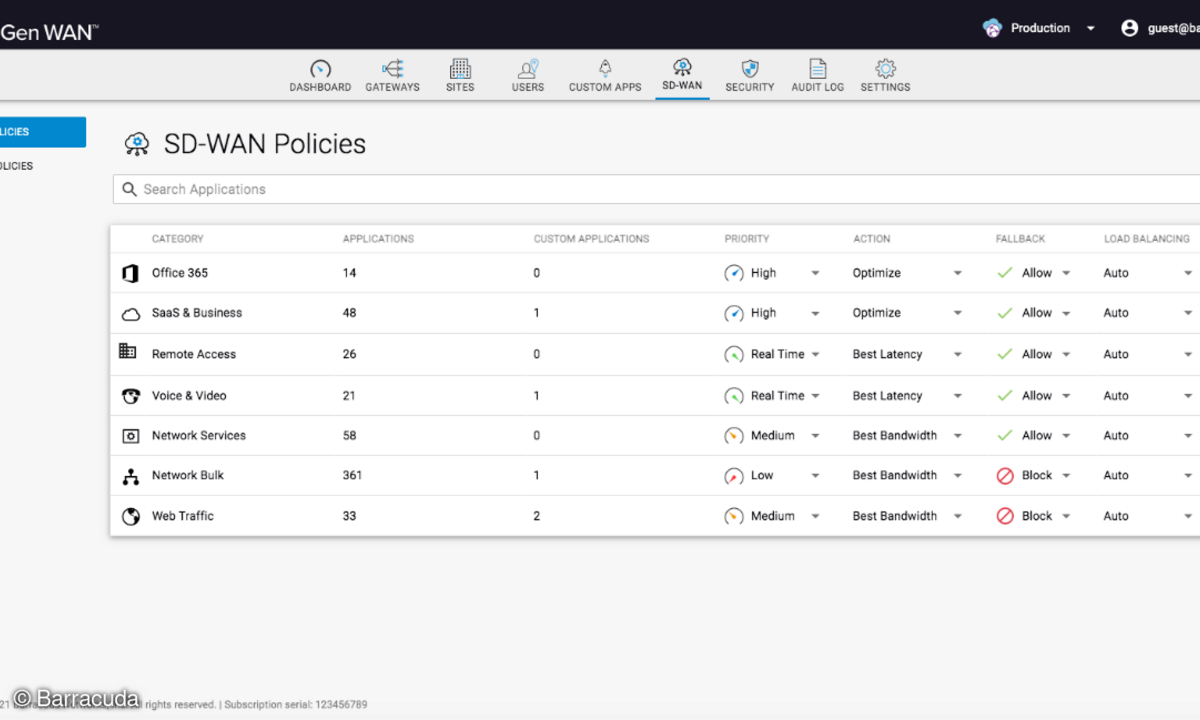Open the Settings gear icon

[x=885, y=69]
